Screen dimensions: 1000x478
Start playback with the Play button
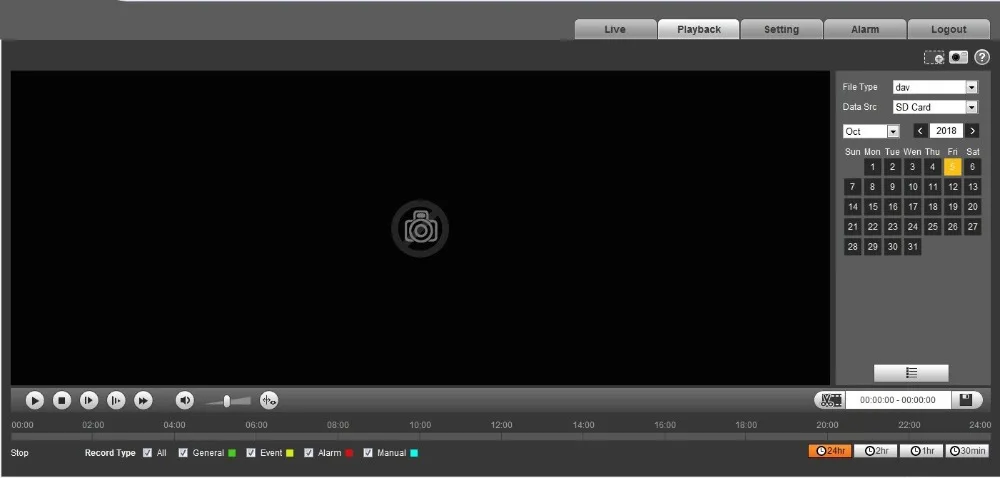tap(34, 400)
